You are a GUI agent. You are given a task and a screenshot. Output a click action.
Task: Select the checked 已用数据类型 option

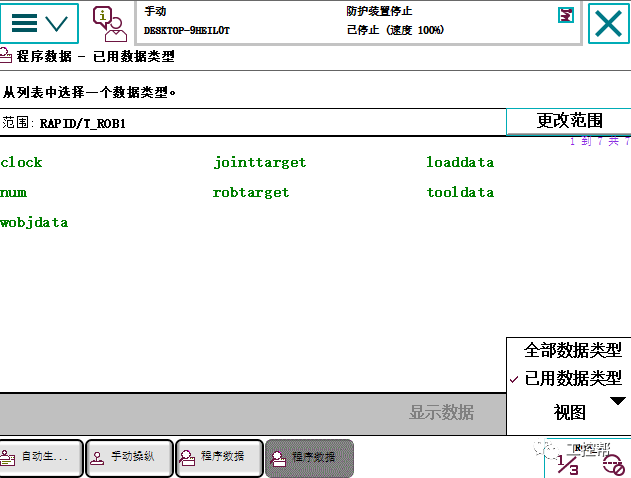(572, 378)
